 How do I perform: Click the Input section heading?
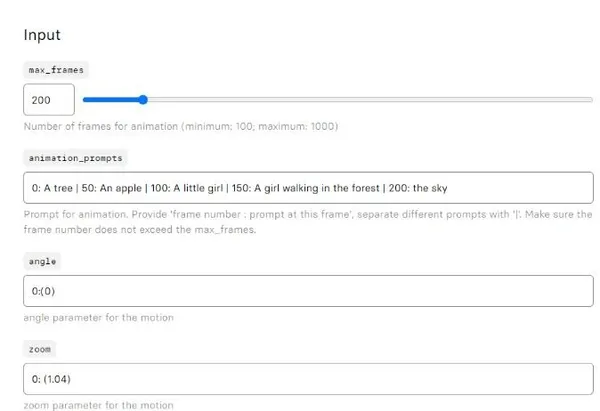point(42,35)
